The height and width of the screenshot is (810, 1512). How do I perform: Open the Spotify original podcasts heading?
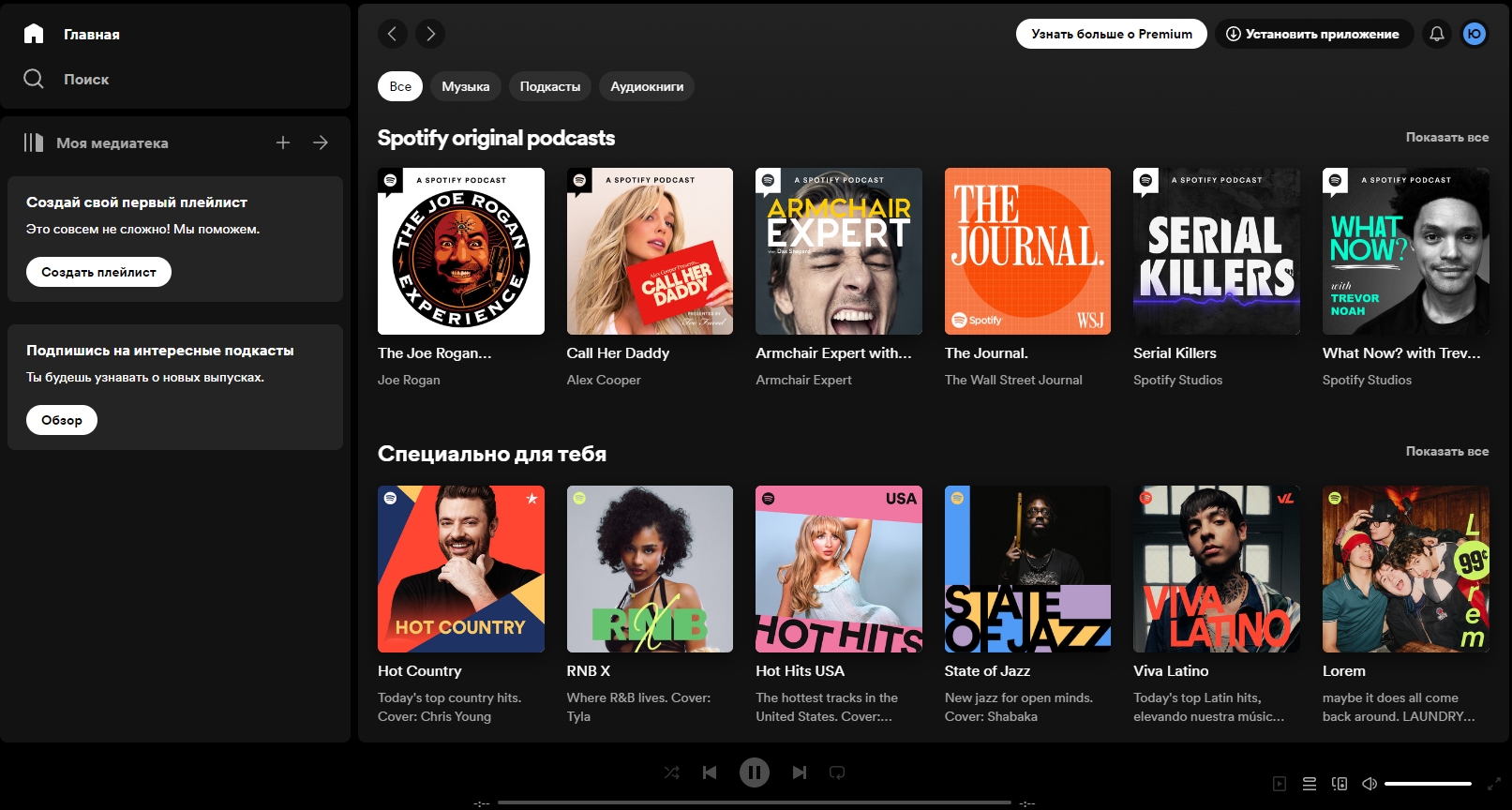(x=496, y=138)
